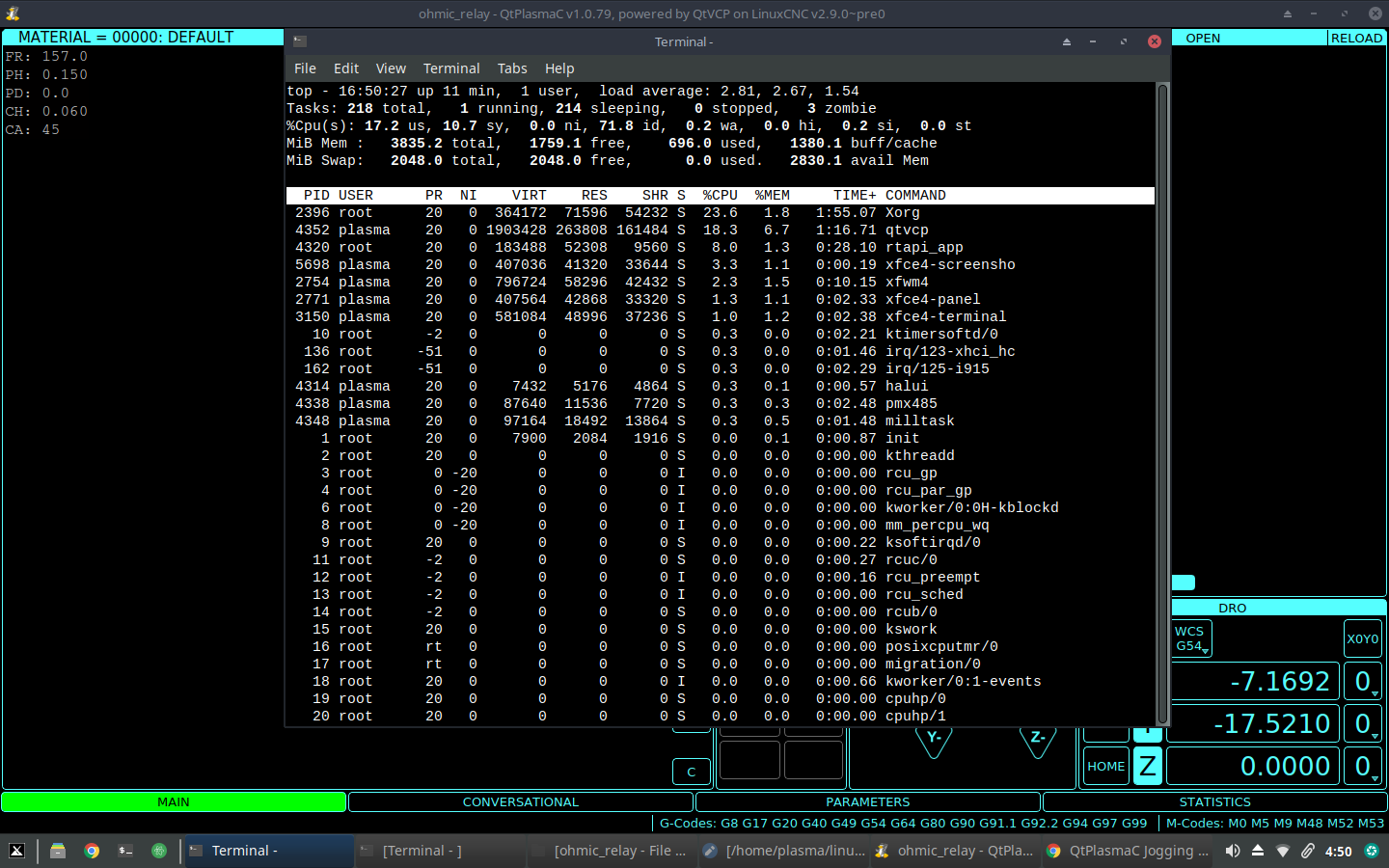1389x868 pixels.
Task: Open the WCS G54 dropdown
Action: click(1191, 638)
